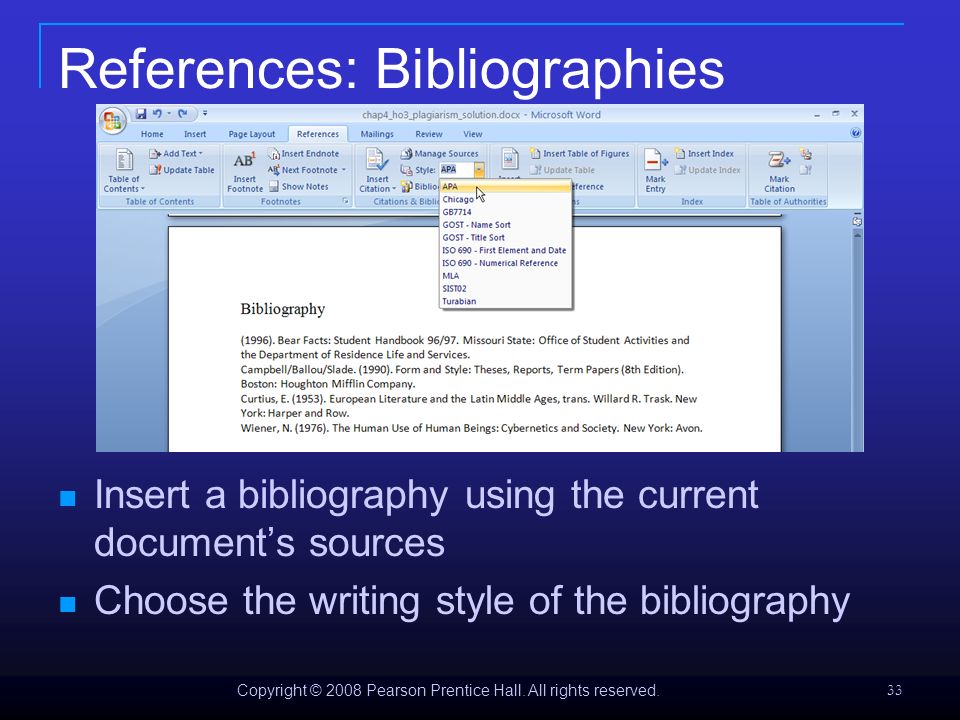The height and width of the screenshot is (720, 960).
Task: Click the Style combo box field
Action: click(457, 170)
